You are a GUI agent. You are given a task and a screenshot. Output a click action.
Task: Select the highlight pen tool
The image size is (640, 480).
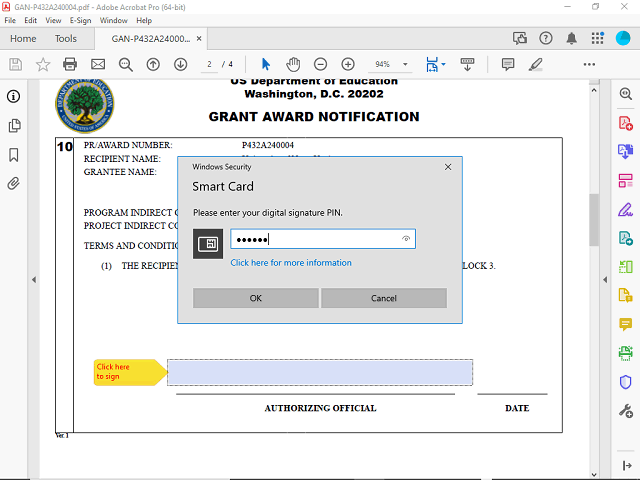coord(536,64)
